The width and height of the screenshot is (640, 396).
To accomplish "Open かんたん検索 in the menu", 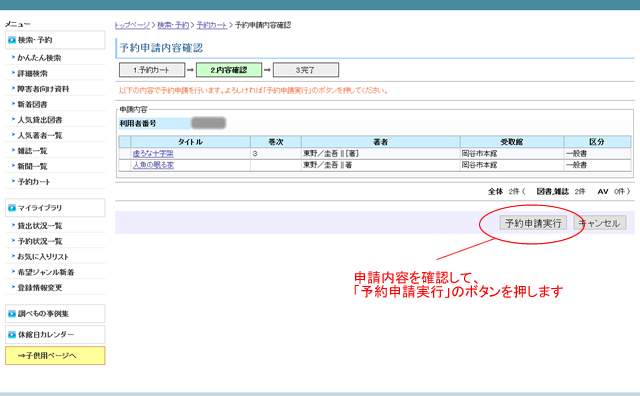I will tap(39, 58).
